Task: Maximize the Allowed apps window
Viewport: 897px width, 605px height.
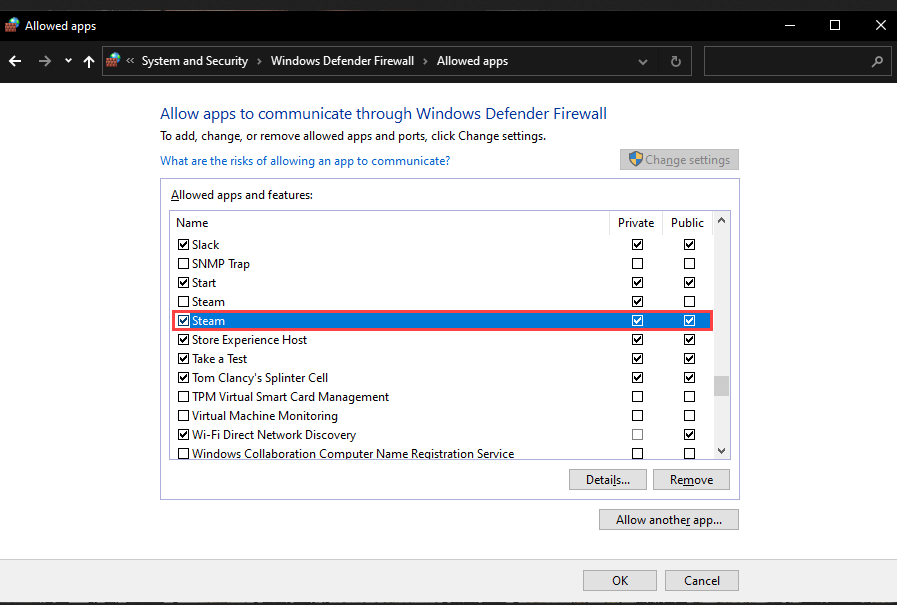Action: pos(835,25)
